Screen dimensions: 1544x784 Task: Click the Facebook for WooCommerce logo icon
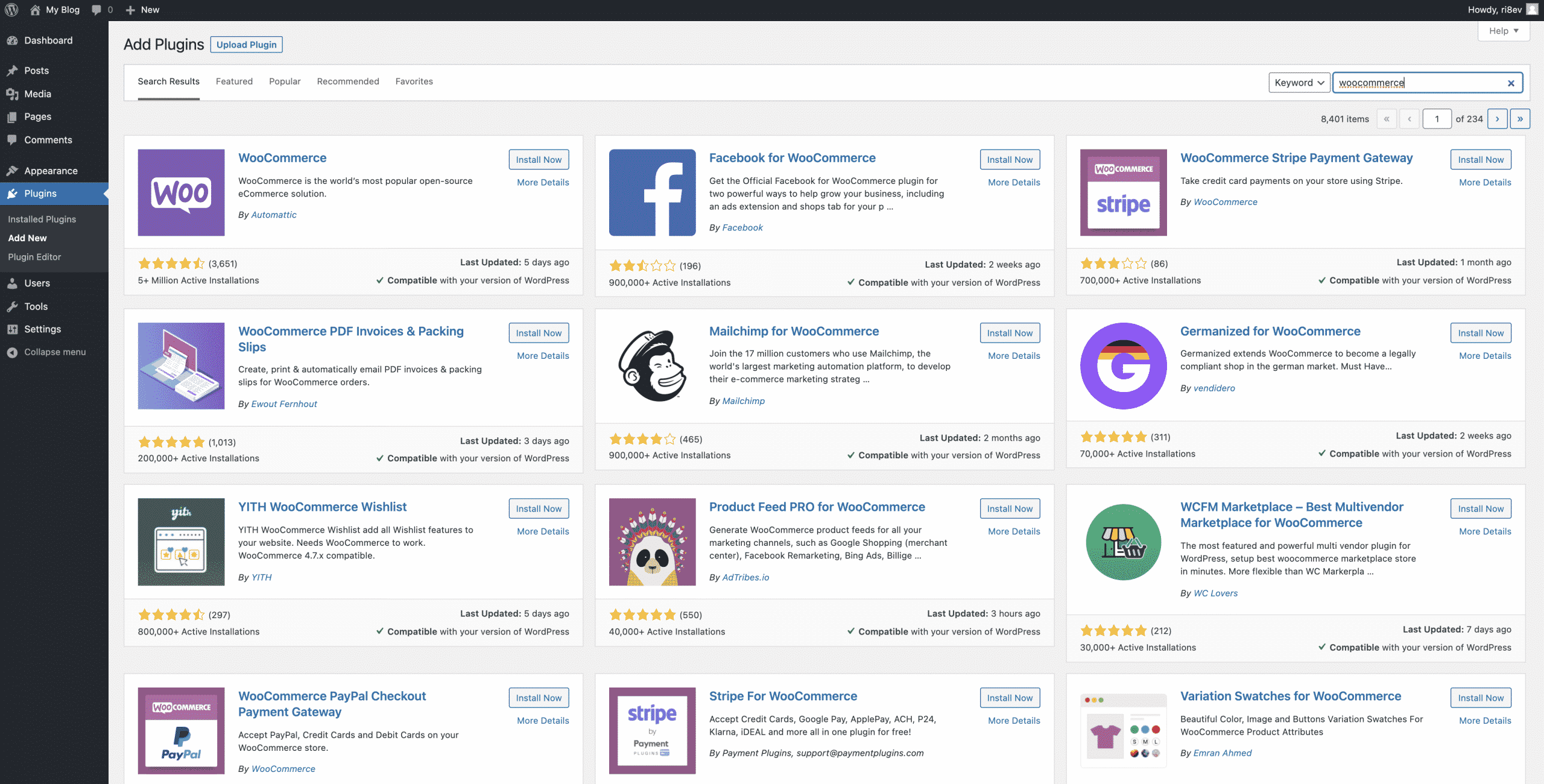(652, 192)
